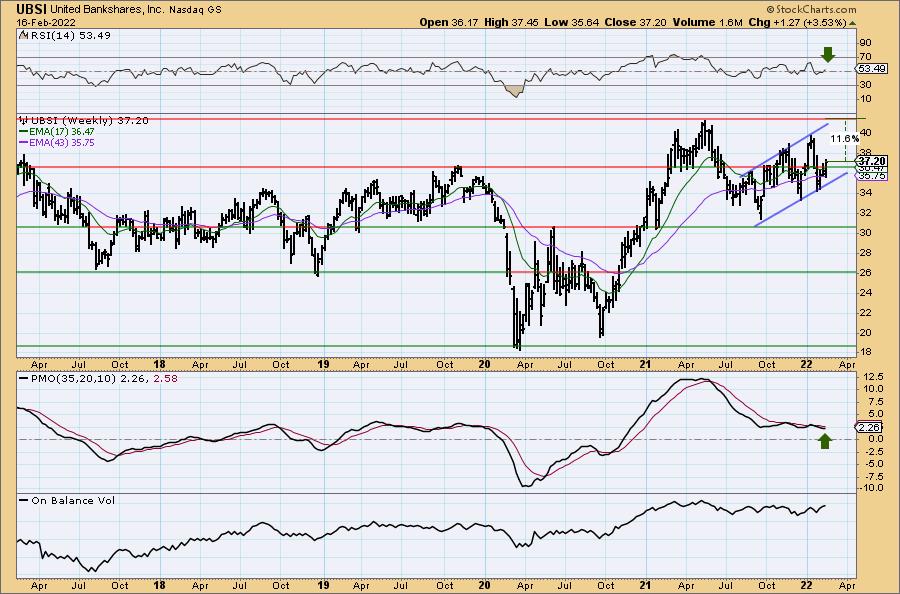Click the 'Low 35.64' value
900x594 pixels.
tap(572, 22)
